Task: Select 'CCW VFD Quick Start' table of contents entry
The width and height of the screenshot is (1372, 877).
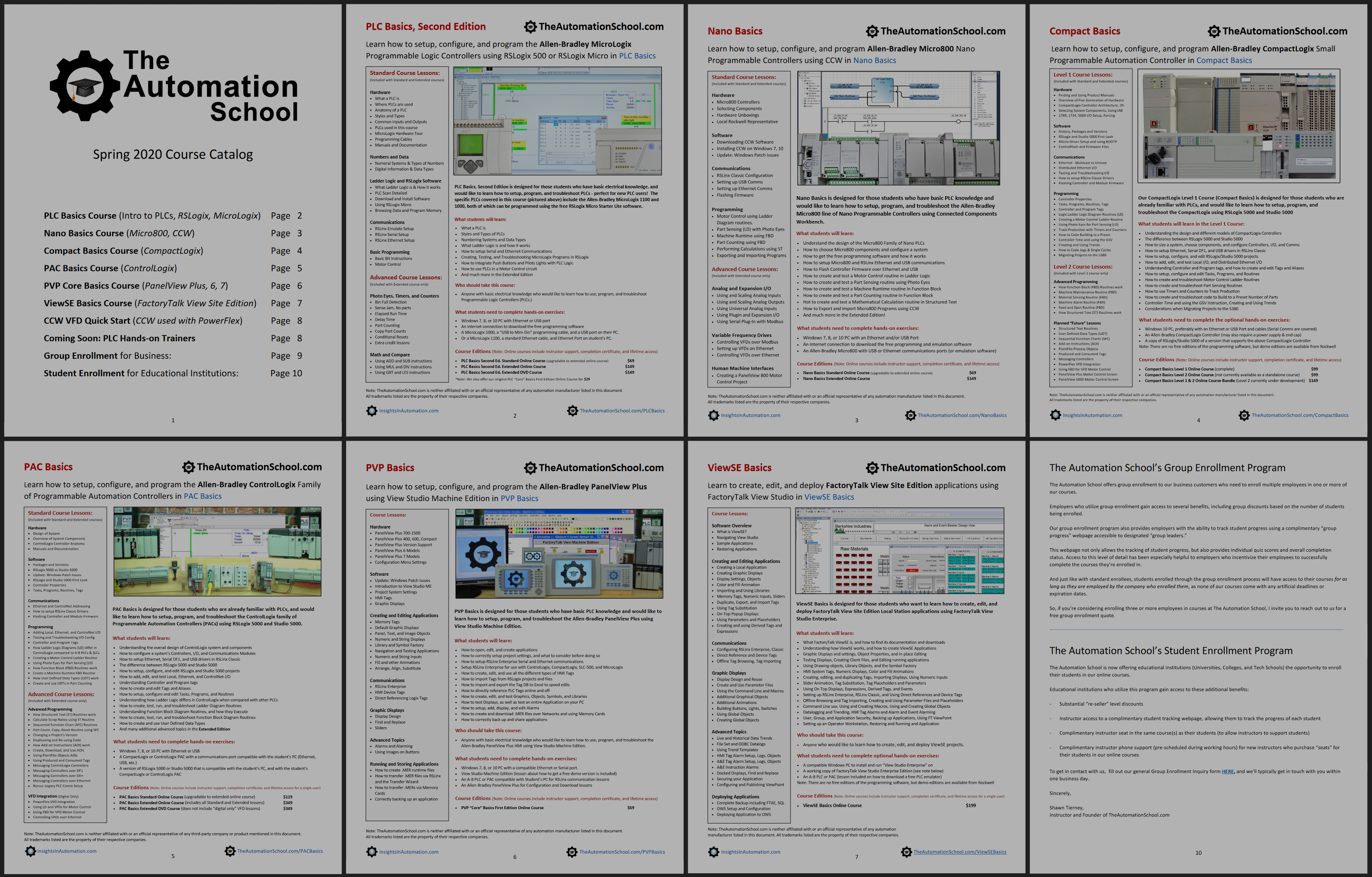Action: (88, 321)
